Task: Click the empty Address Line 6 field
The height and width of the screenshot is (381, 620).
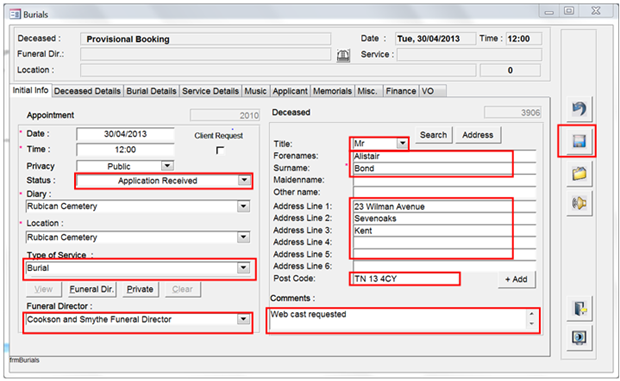Action: [x=444, y=266]
